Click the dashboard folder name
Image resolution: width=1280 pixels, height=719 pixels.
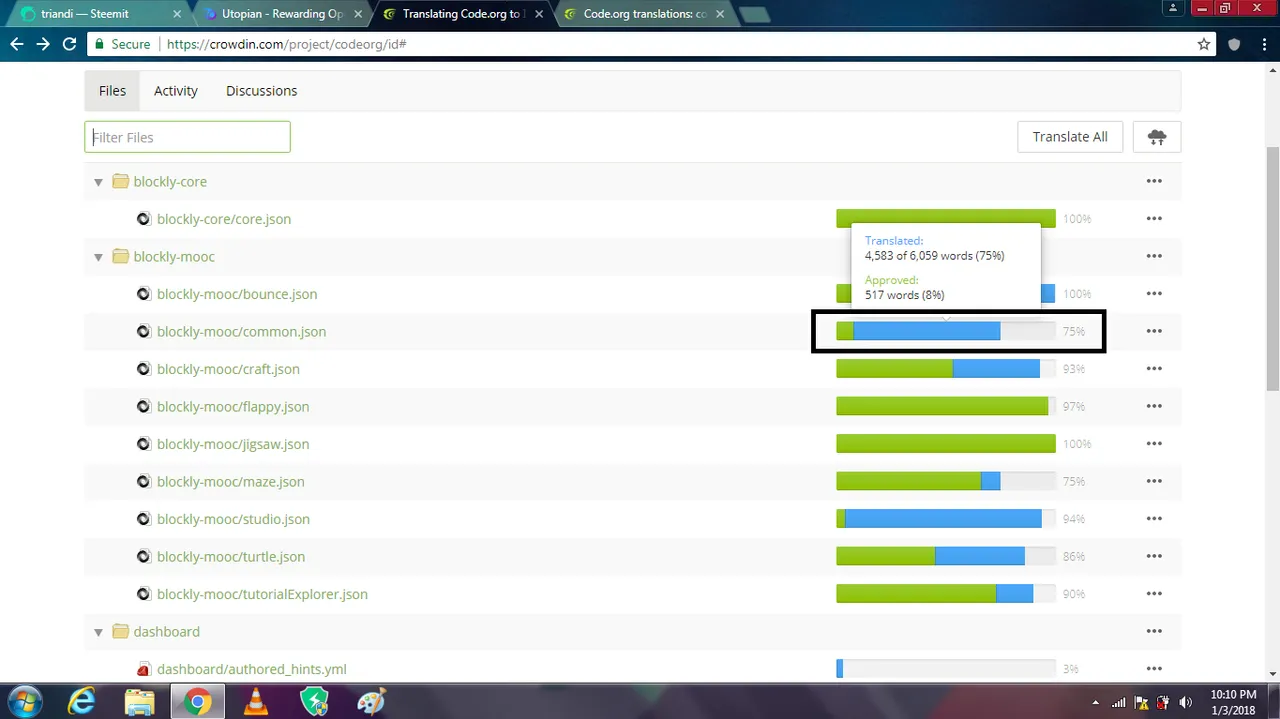click(166, 632)
